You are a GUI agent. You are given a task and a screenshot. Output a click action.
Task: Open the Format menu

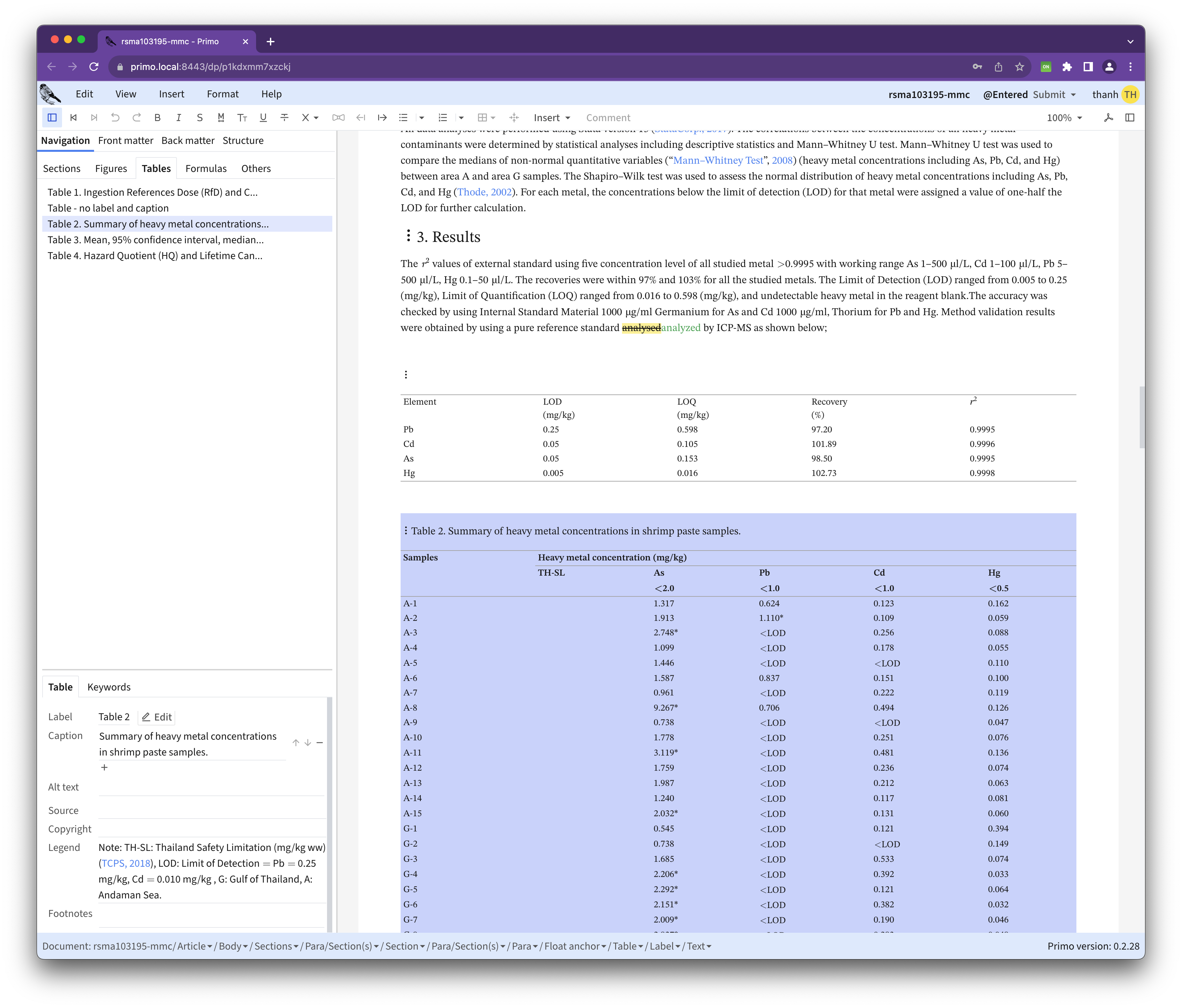pos(222,94)
